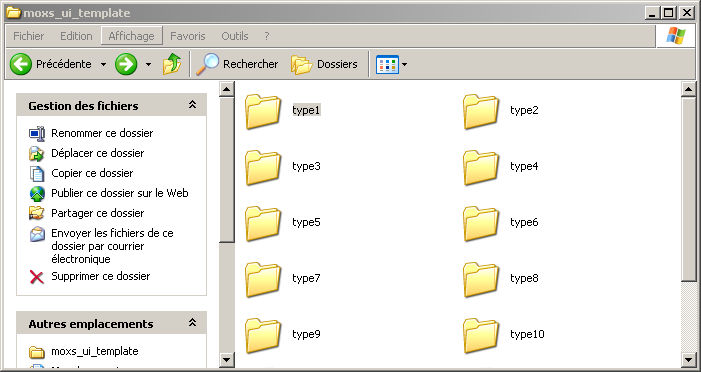Click the type1 folder name label

tap(306, 110)
